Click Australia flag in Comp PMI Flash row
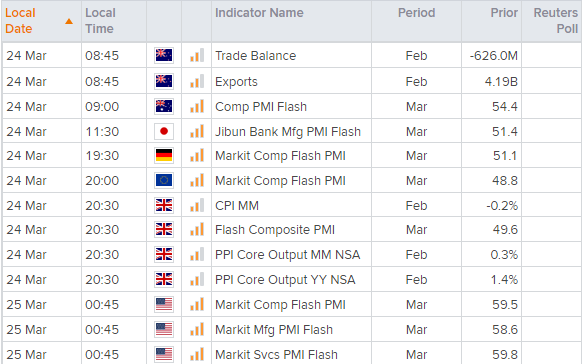Image resolution: width=582 pixels, height=364 pixels. (x=164, y=106)
